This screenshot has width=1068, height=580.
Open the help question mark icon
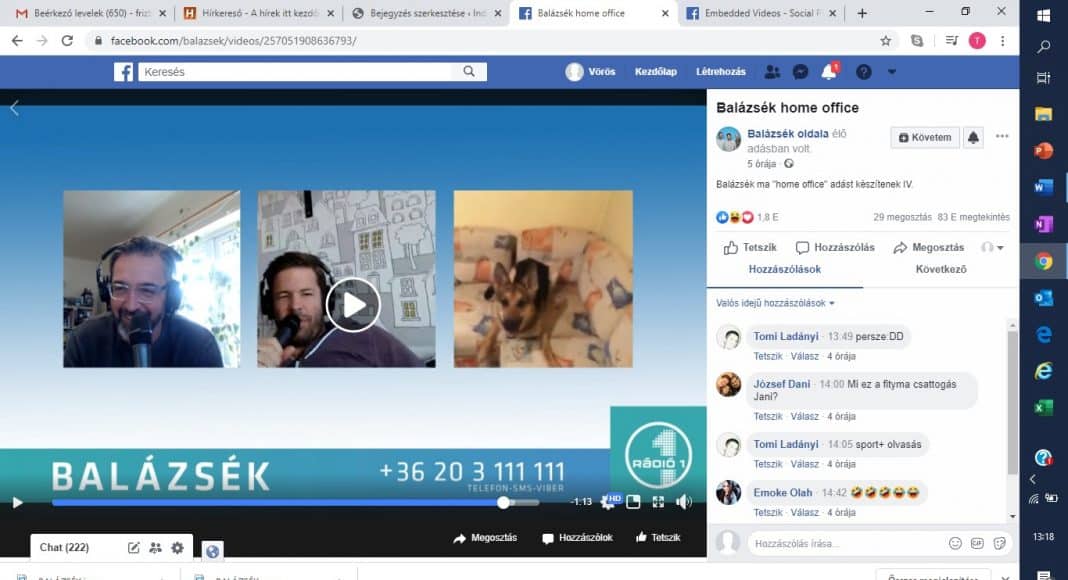coord(864,71)
